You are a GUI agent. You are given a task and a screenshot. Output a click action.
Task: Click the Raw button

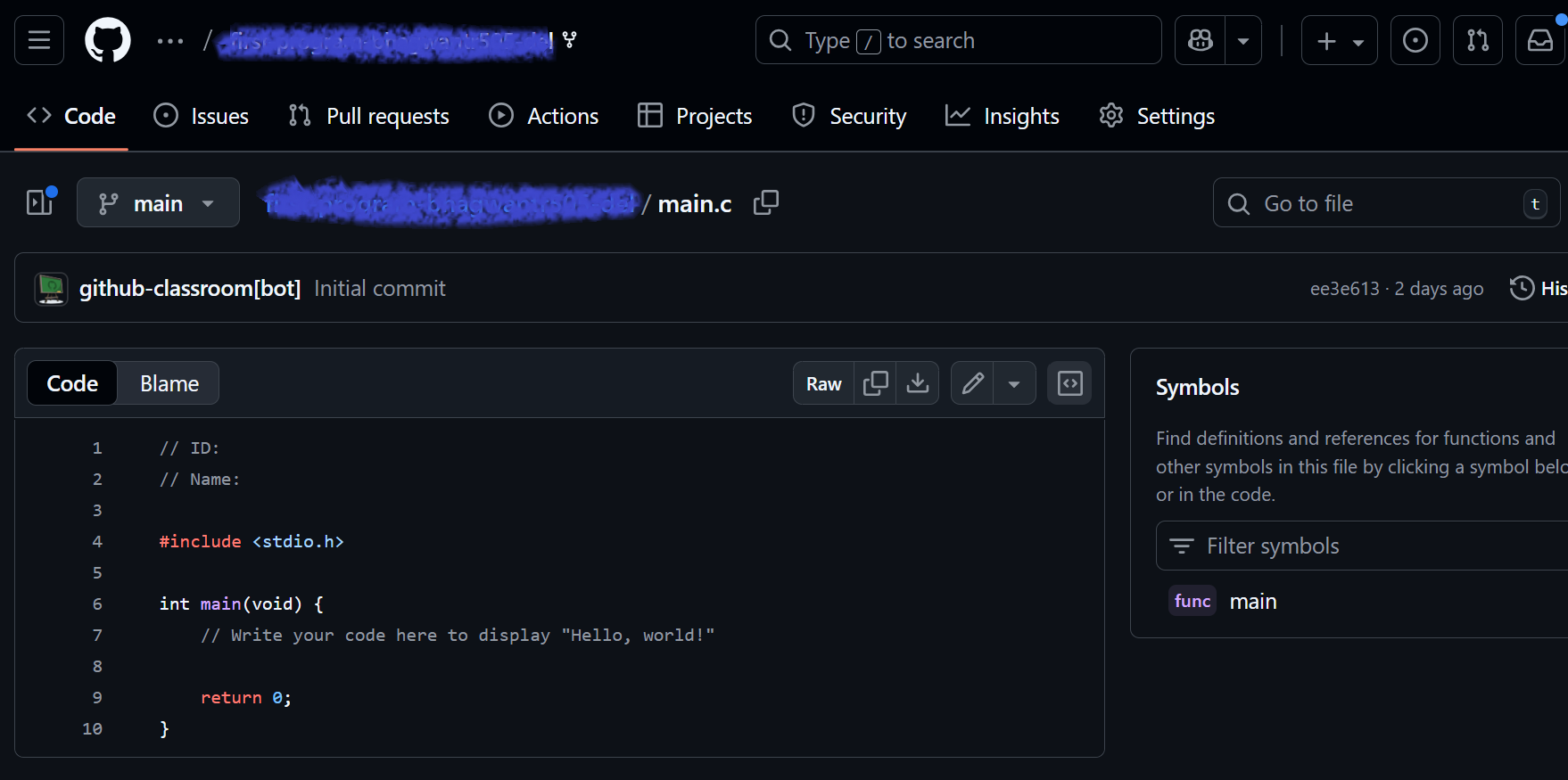pyautogui.click(x=823, y=383)
